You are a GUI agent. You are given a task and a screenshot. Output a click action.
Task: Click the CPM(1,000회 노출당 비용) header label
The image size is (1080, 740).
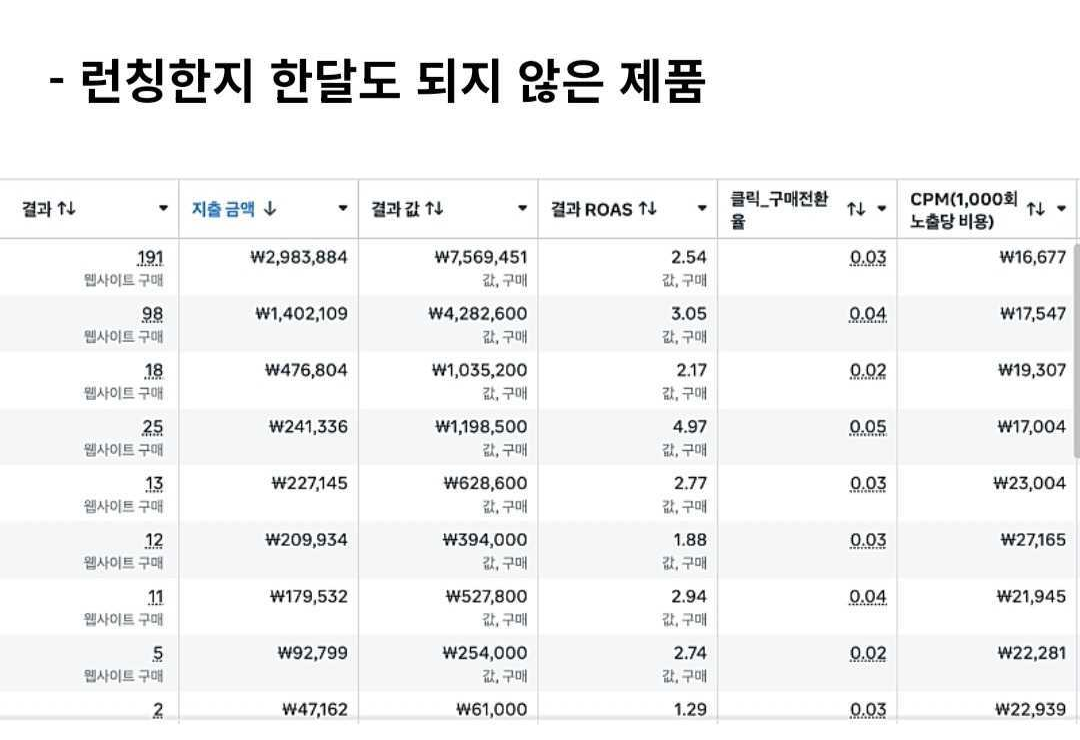point(963,210)
